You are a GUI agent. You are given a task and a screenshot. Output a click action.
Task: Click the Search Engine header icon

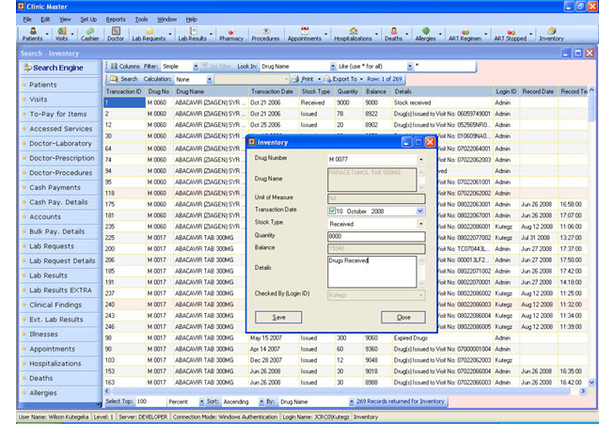(27, 68)
